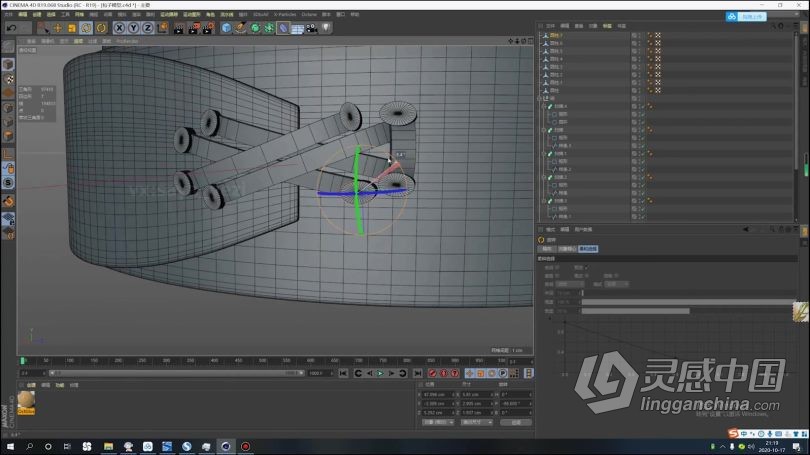The height and width of the screenshot is (455, 810).
Task: Click Go to End playback button
Action: tap(417, 373)
